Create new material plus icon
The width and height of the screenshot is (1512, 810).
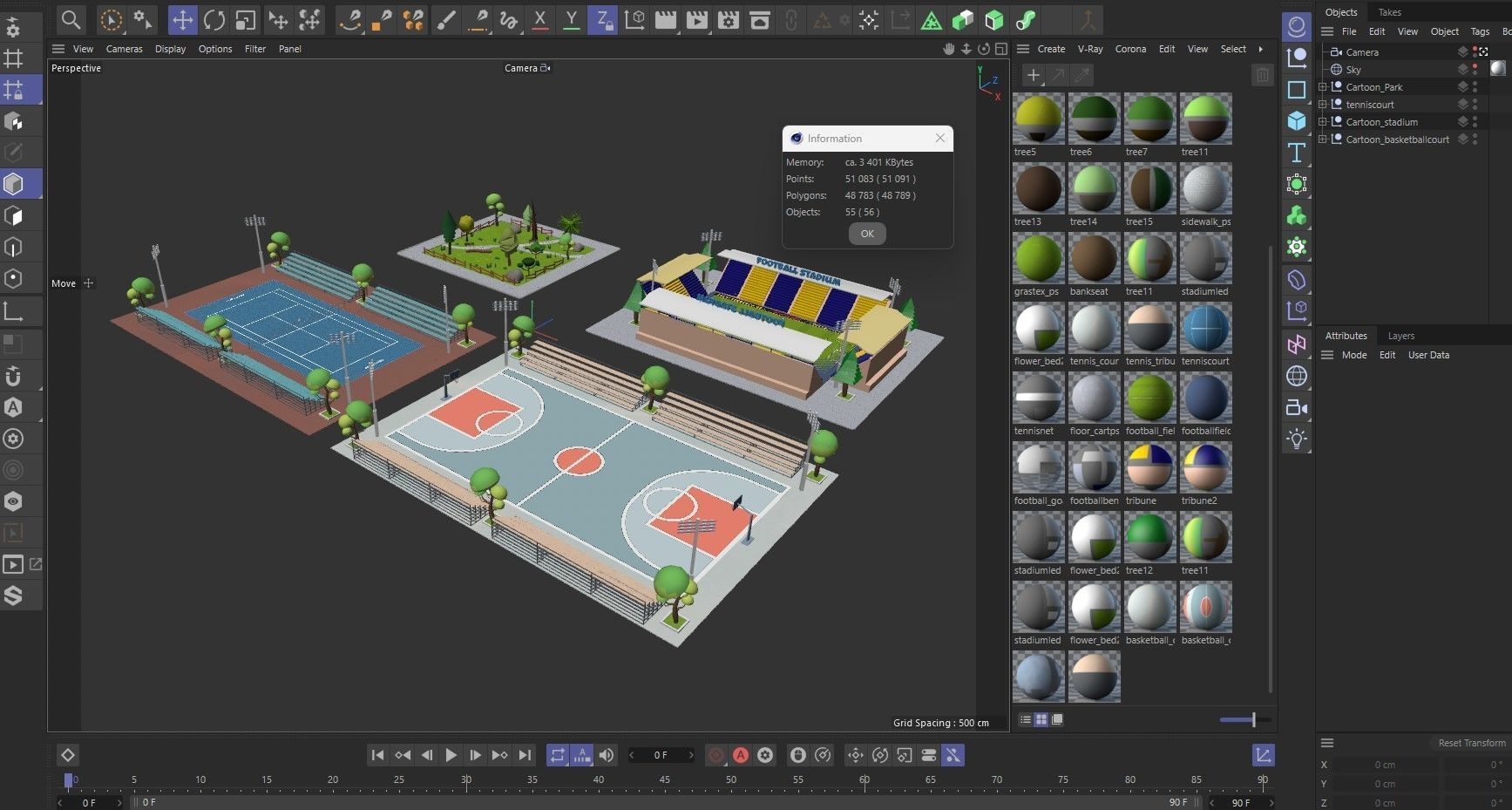[1033, 75]
